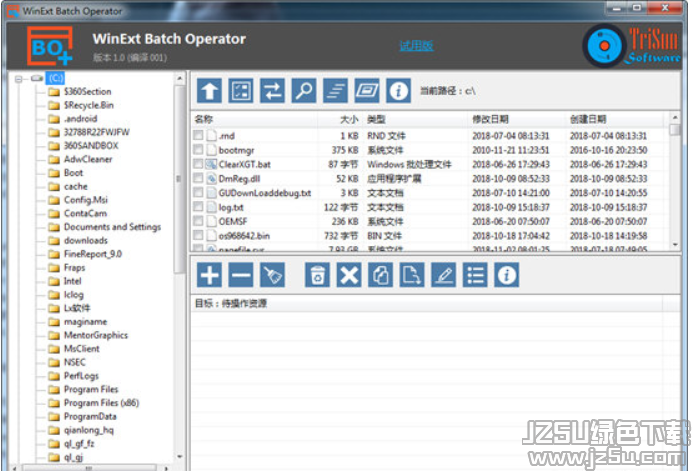Open the upper toolbar info icon

(399, 91)
